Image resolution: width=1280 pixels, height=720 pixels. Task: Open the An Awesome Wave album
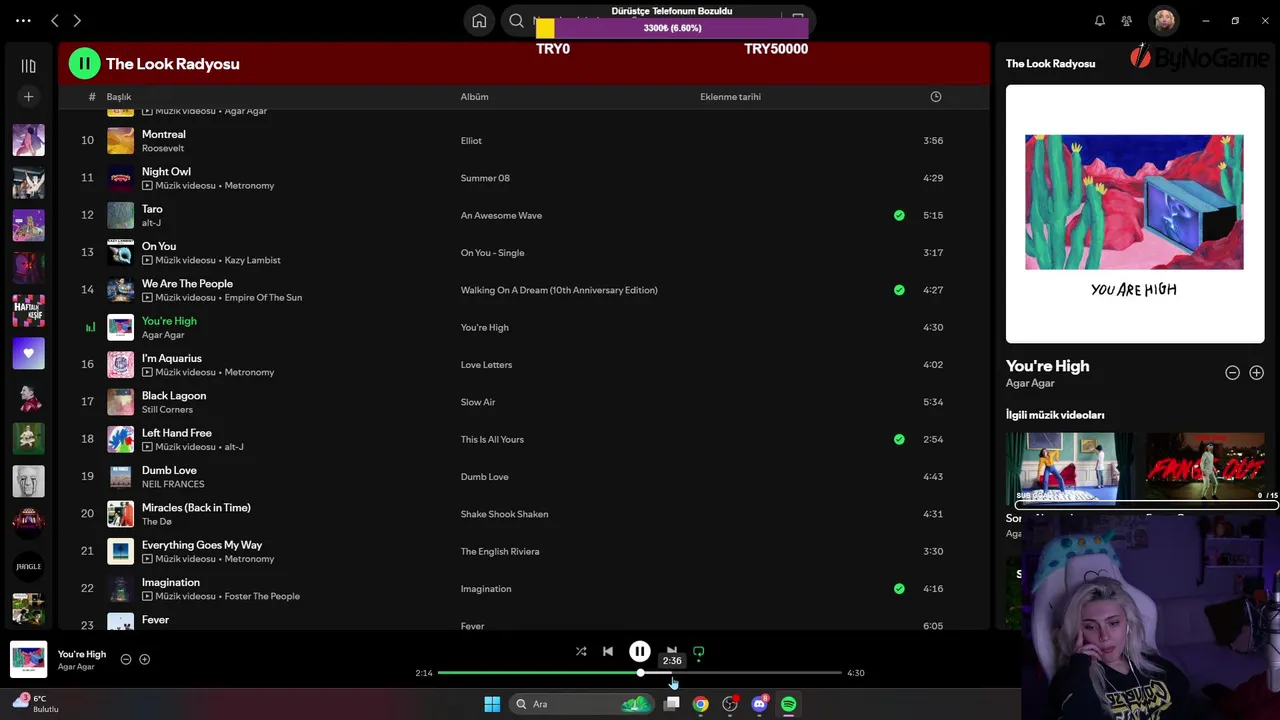501,215
